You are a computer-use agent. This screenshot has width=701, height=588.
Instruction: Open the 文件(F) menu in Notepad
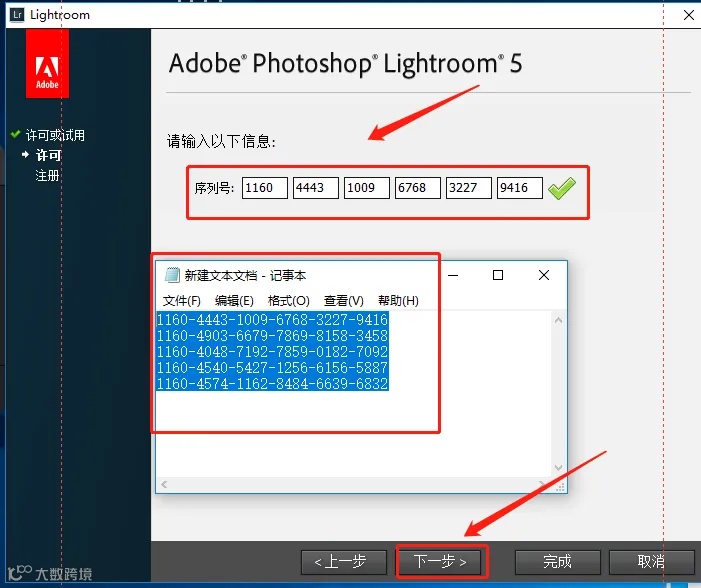pos(182,300)
